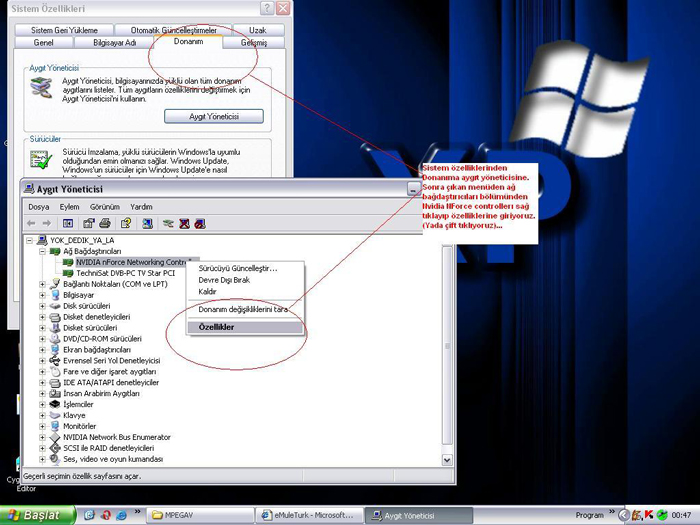Click the Aygıt Yöneticisi icon in System Properties

pos(41,87)
